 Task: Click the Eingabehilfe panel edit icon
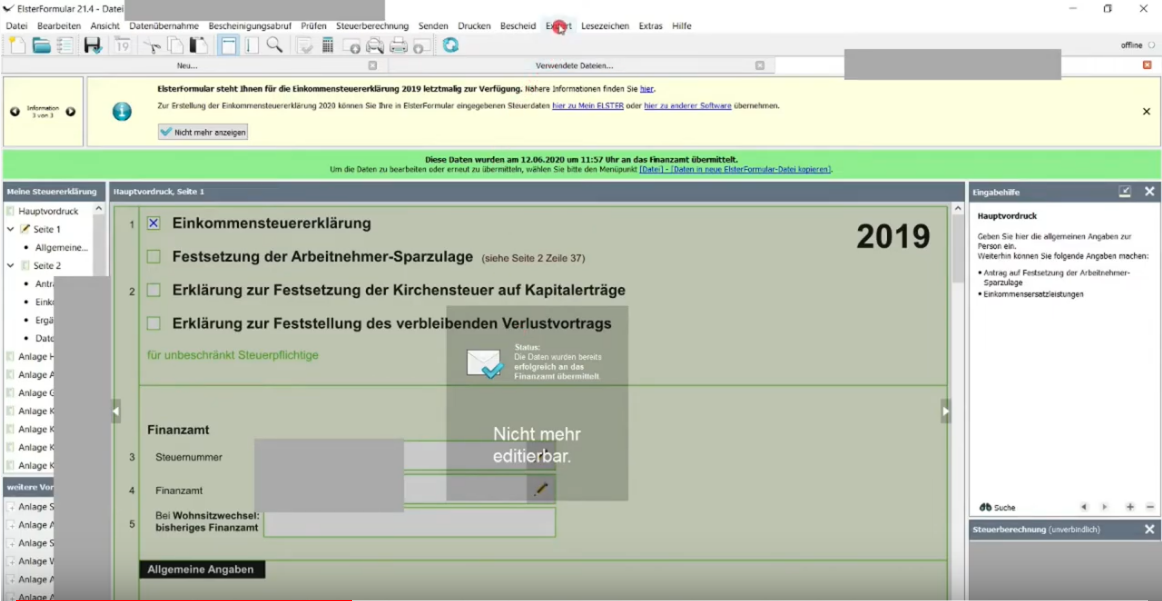[1125, 191]
